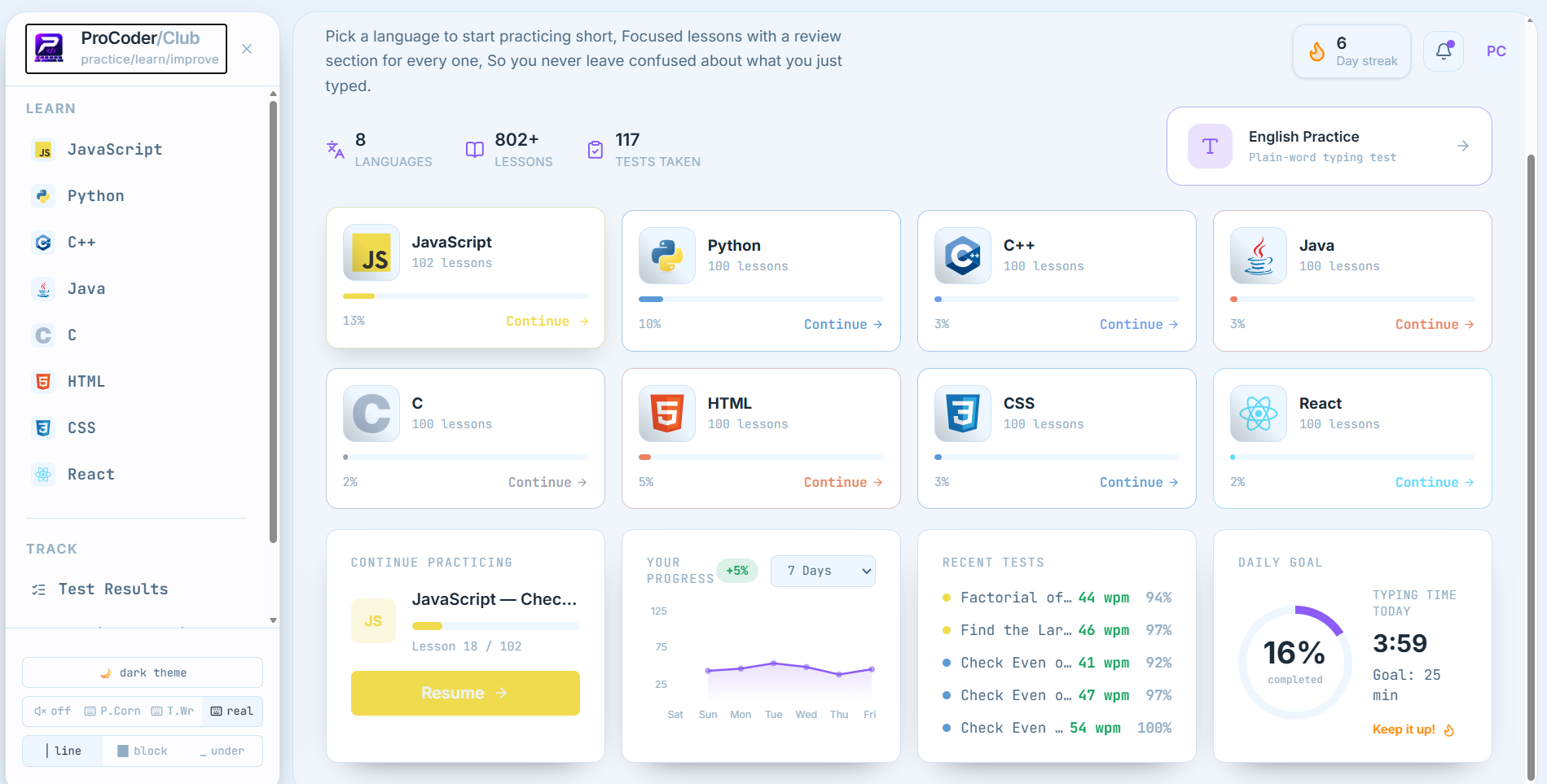Open the 7 Days progress dropdown

coord(823,571)
